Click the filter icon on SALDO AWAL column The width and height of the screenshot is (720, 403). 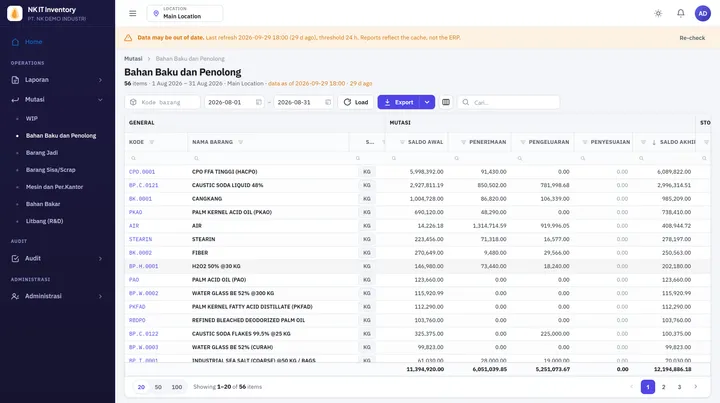tap(402, 142)
